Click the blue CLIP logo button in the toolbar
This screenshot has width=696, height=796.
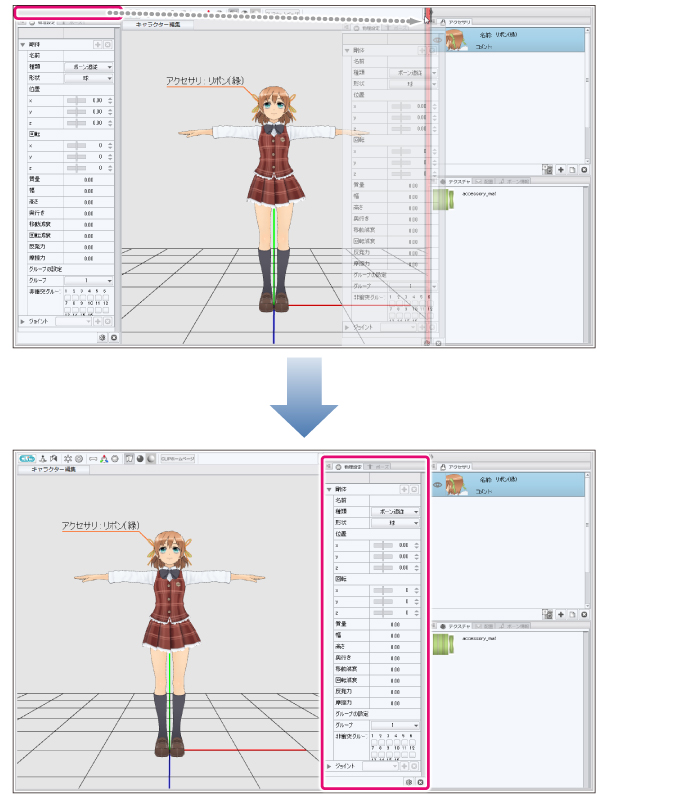click(x=27, y=458)
